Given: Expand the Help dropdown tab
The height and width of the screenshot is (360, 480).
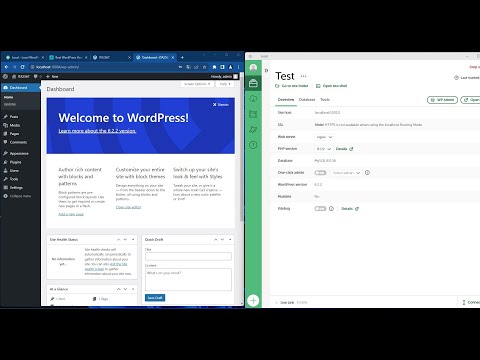Looking at the screenshot, I should point(225,84).
